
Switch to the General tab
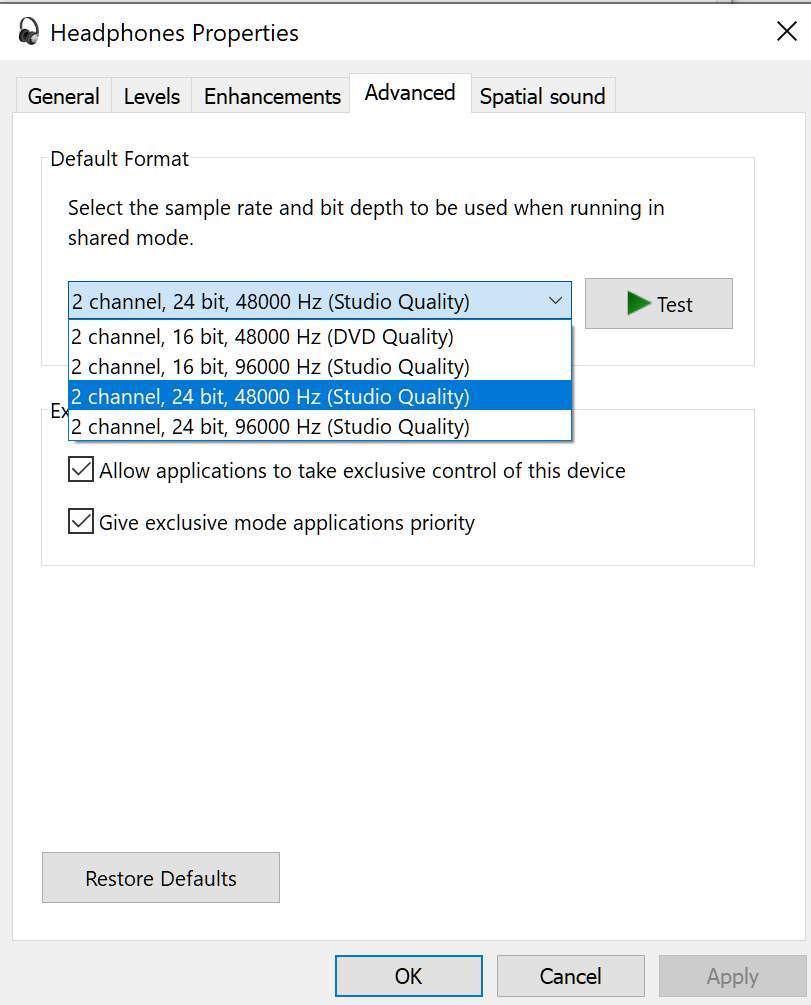pyautogui.click(x=64, y=97)
